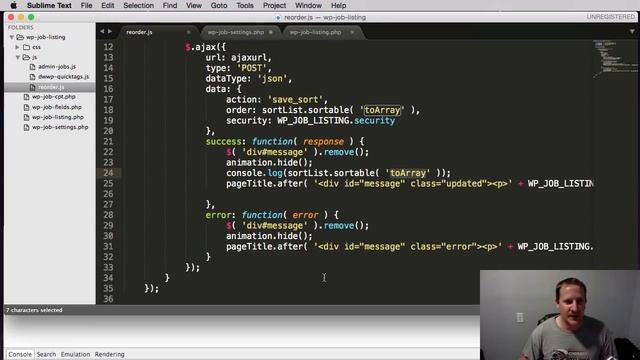Screen dimensions: 640x360
Task: Open the Selection menu
Action: coord(138,5)
